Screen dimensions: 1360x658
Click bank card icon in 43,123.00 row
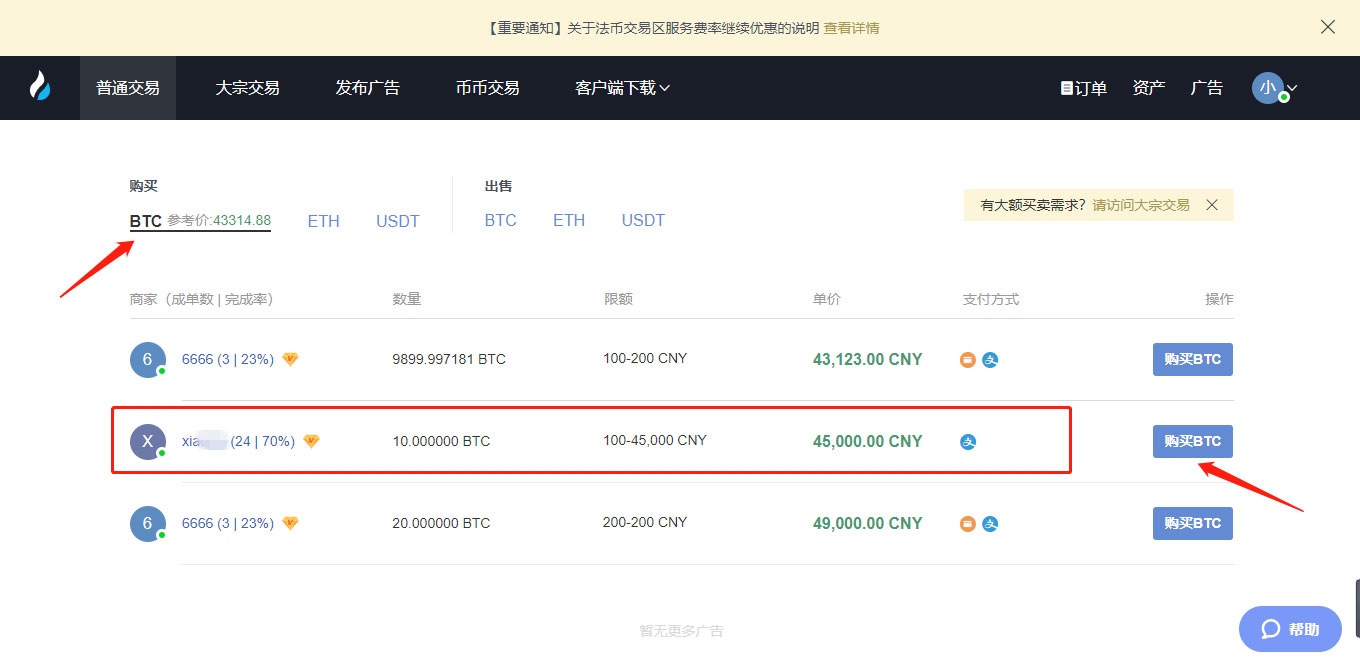click(968, 360)
